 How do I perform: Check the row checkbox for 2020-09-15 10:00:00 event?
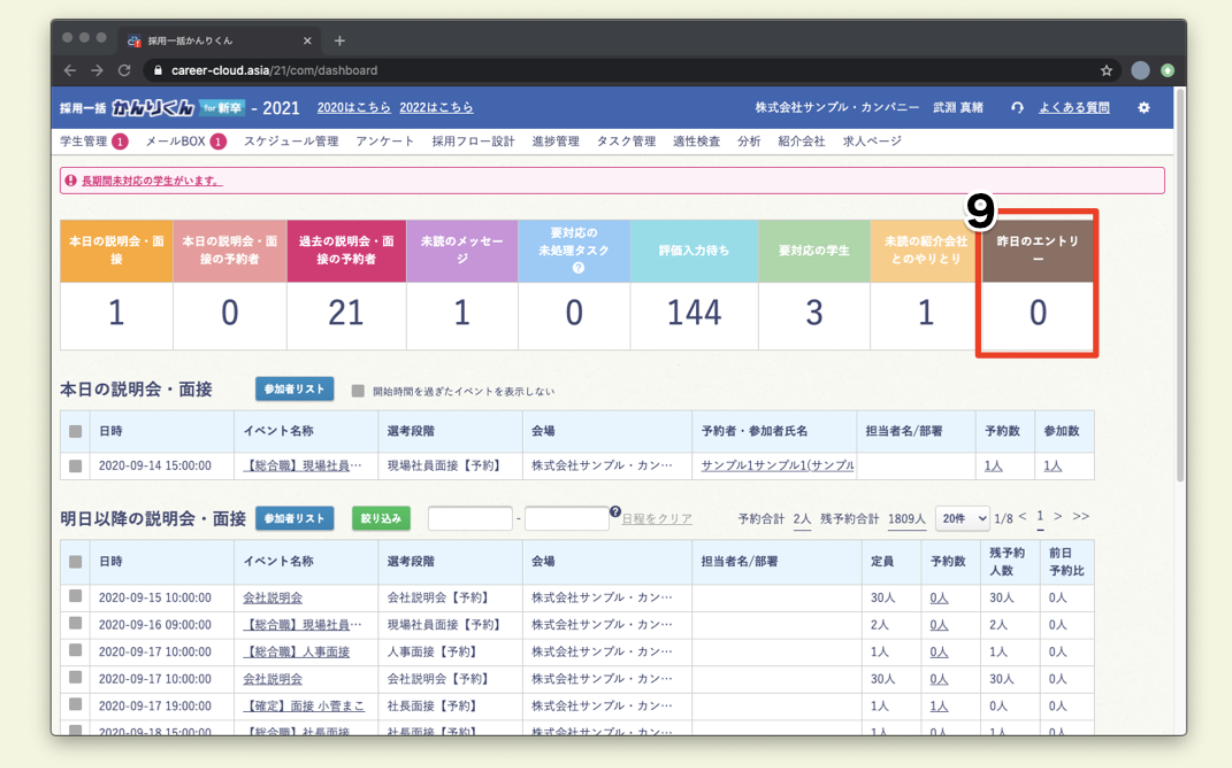pos(76,598)
